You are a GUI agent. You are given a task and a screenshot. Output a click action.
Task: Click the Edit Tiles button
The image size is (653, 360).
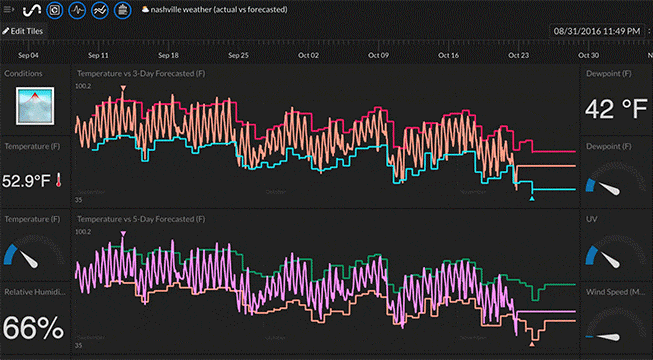pyautogui.click(x=23, y=31)
